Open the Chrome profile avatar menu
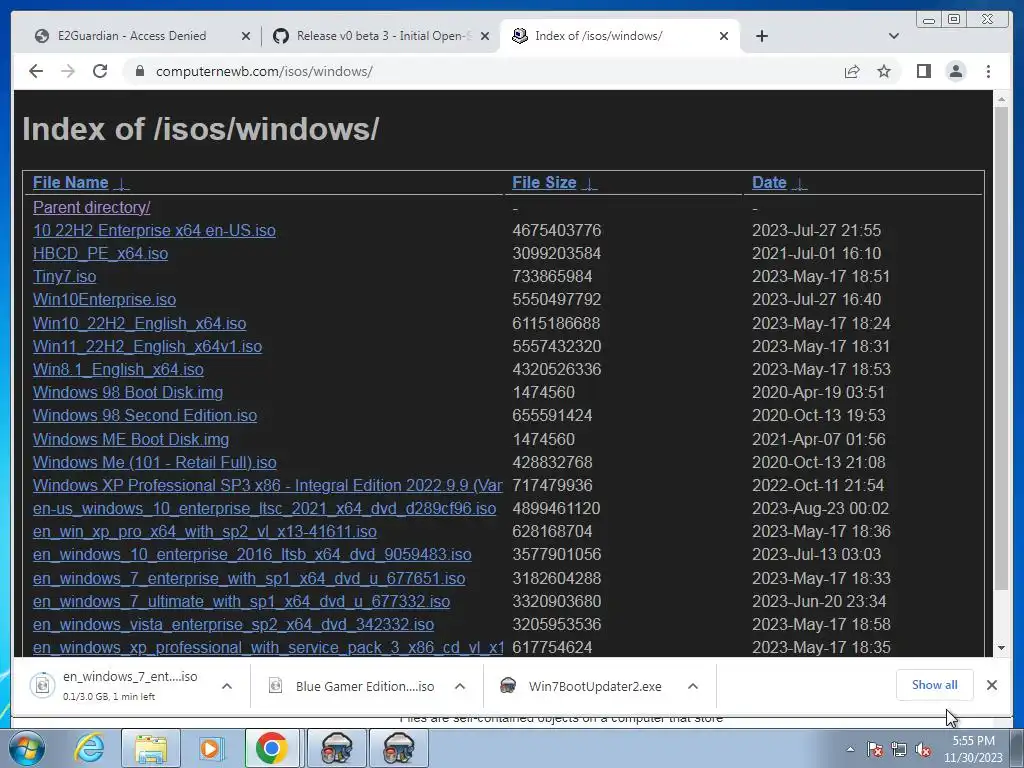Viewport: 1024px width, 768px height. point(955,71)
